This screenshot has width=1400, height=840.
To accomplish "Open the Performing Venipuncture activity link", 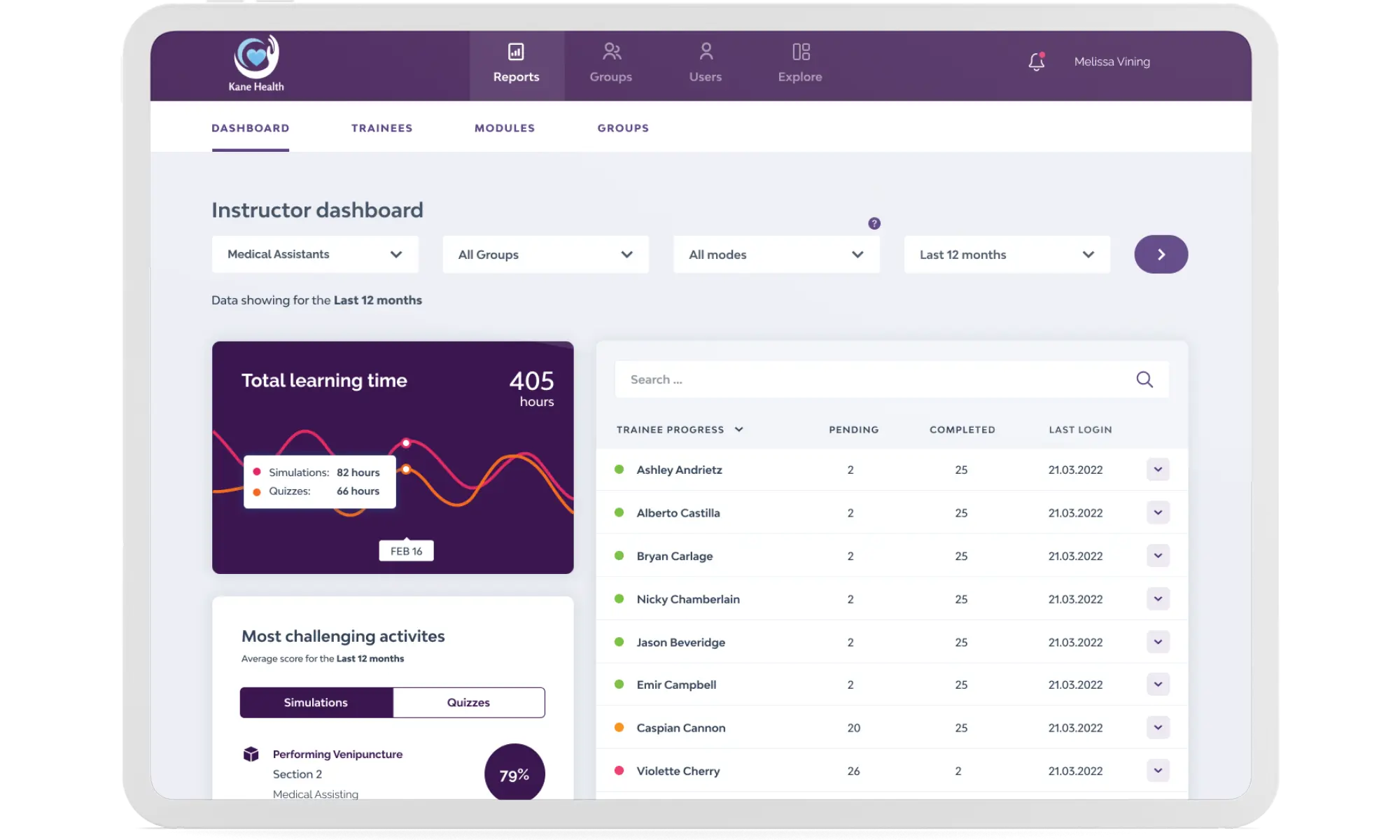I will pyautogui.click(x=337, y=754).
